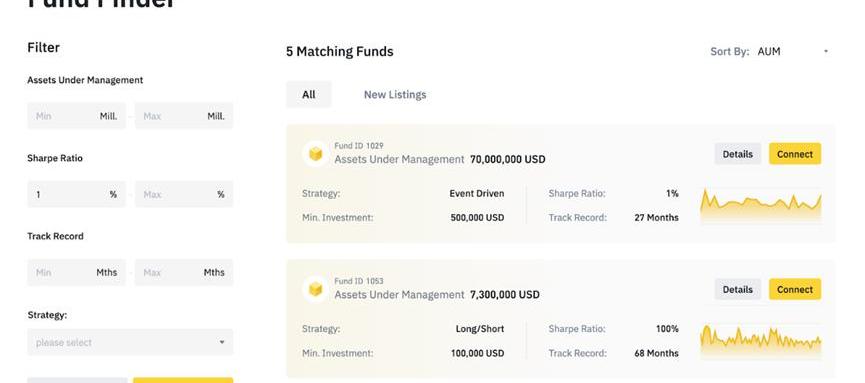Click the Sharpe Ratio minimum field containing 1
The width and height of the screenshot is (865, 383).
[77, 194]
